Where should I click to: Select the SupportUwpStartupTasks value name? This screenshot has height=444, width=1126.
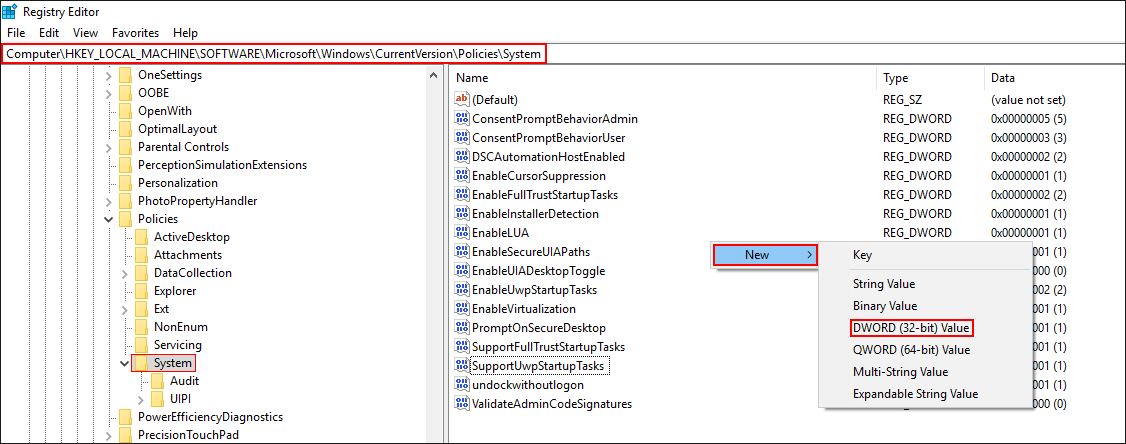[x=539, y=366]
